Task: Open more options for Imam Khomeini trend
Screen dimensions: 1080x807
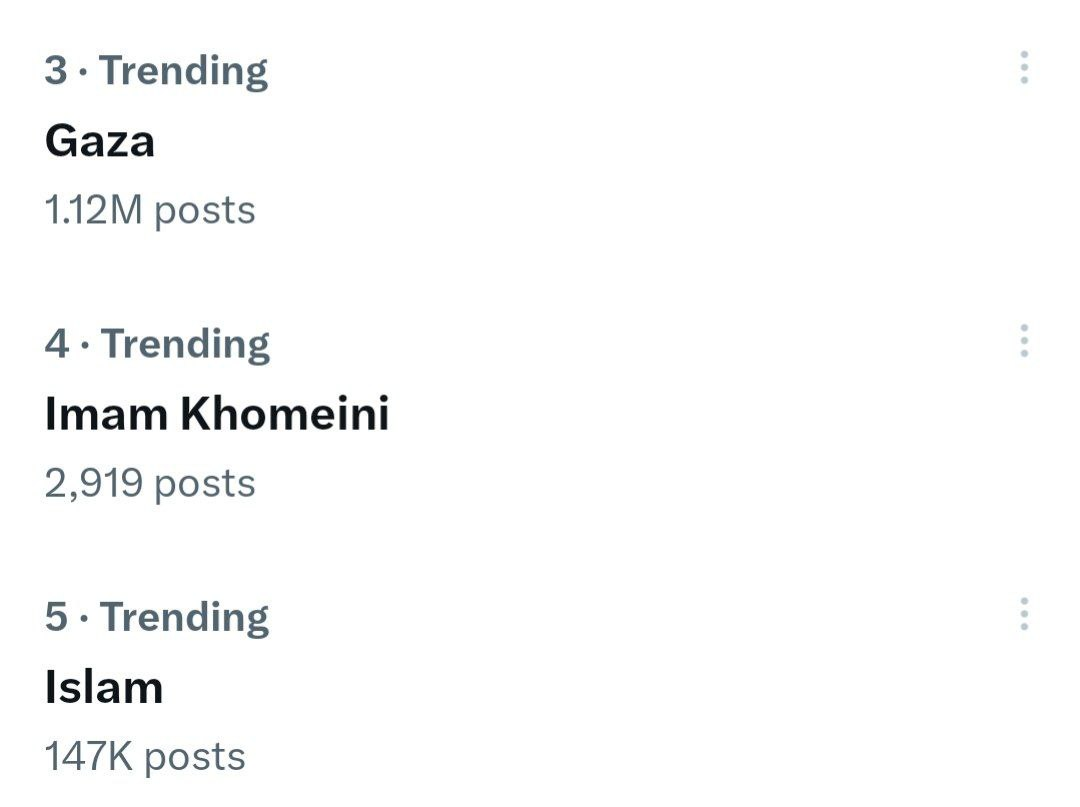Action: coord(1024,341)
